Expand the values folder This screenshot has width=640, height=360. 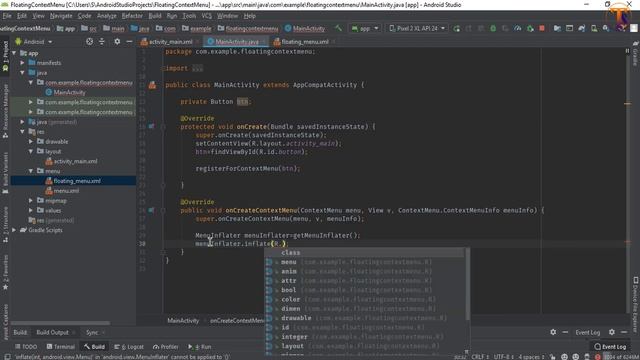click(31, 210)
